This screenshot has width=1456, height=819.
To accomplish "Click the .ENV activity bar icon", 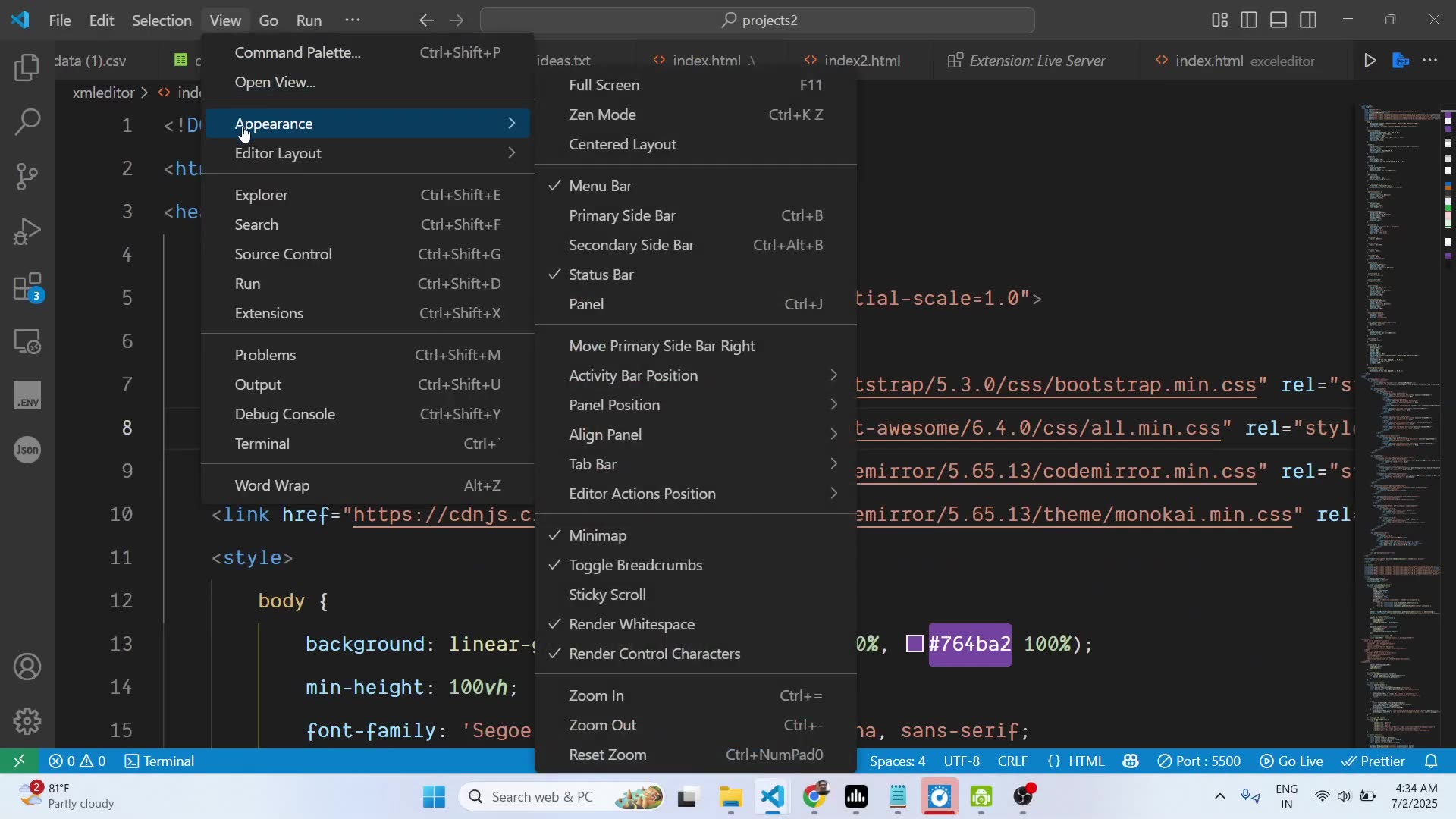I will pyautogui.click(x=27, y=396).
